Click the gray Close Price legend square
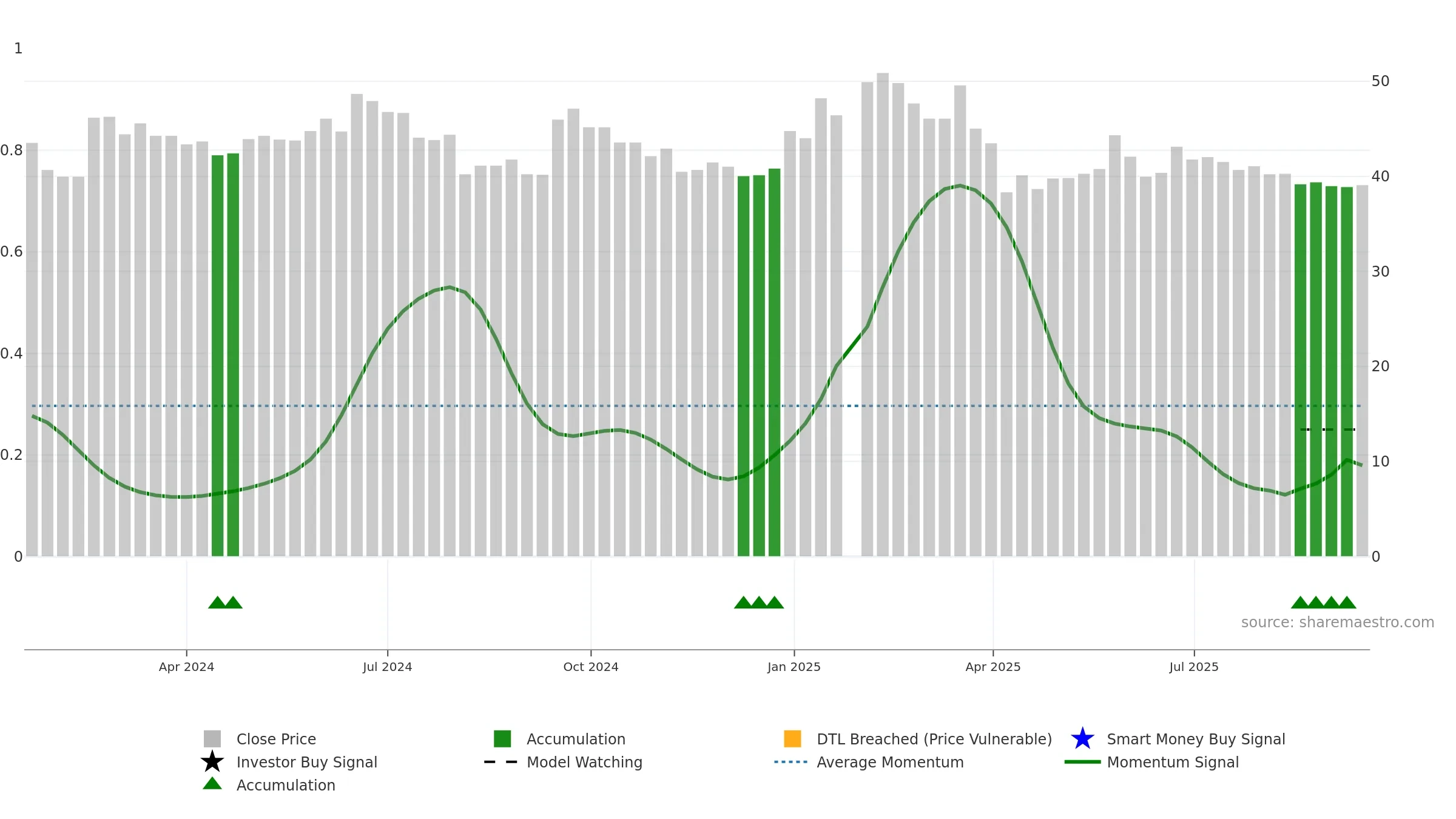 [x=212, y=739]
